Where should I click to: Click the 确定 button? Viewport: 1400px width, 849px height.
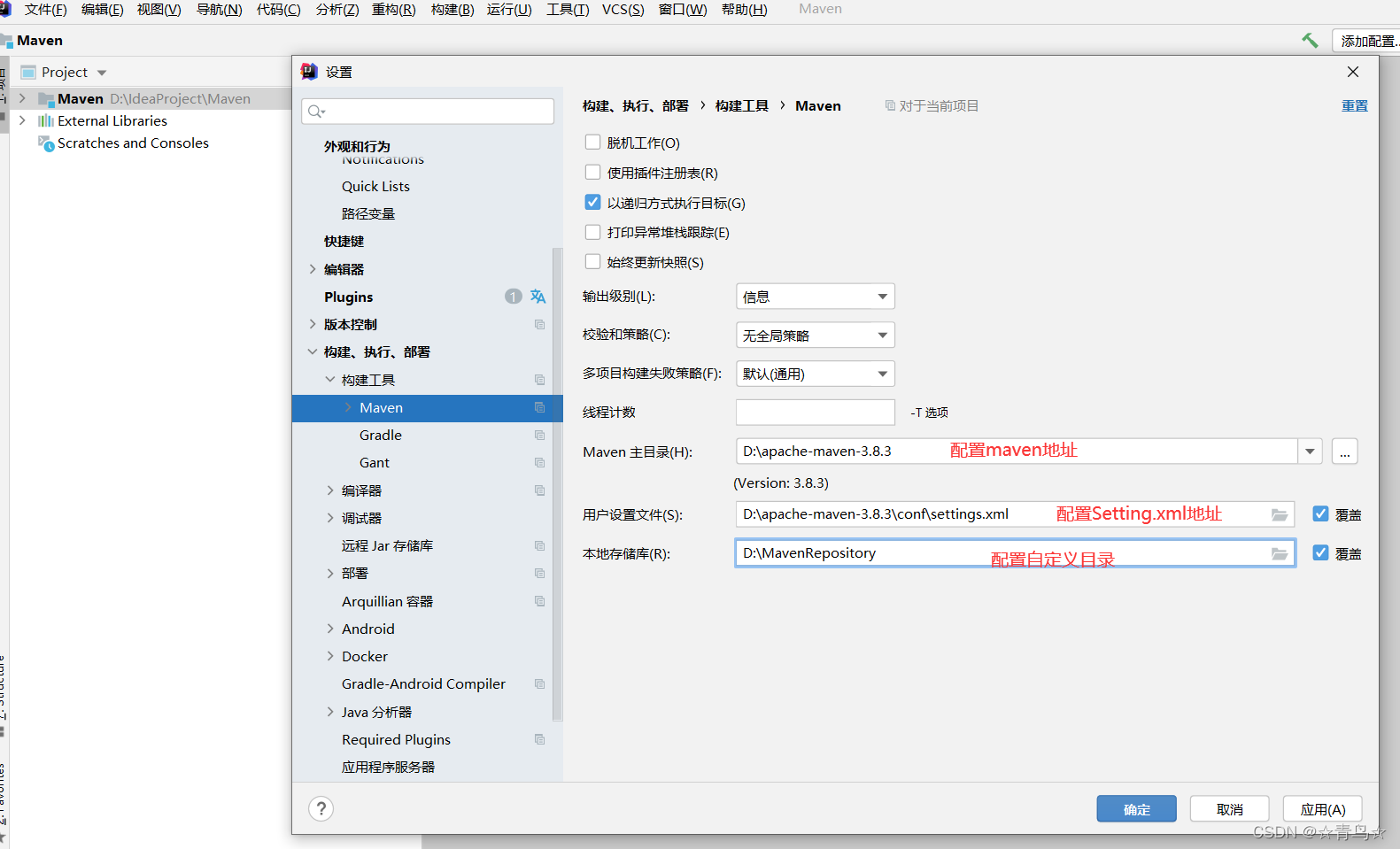point(1137,809)
